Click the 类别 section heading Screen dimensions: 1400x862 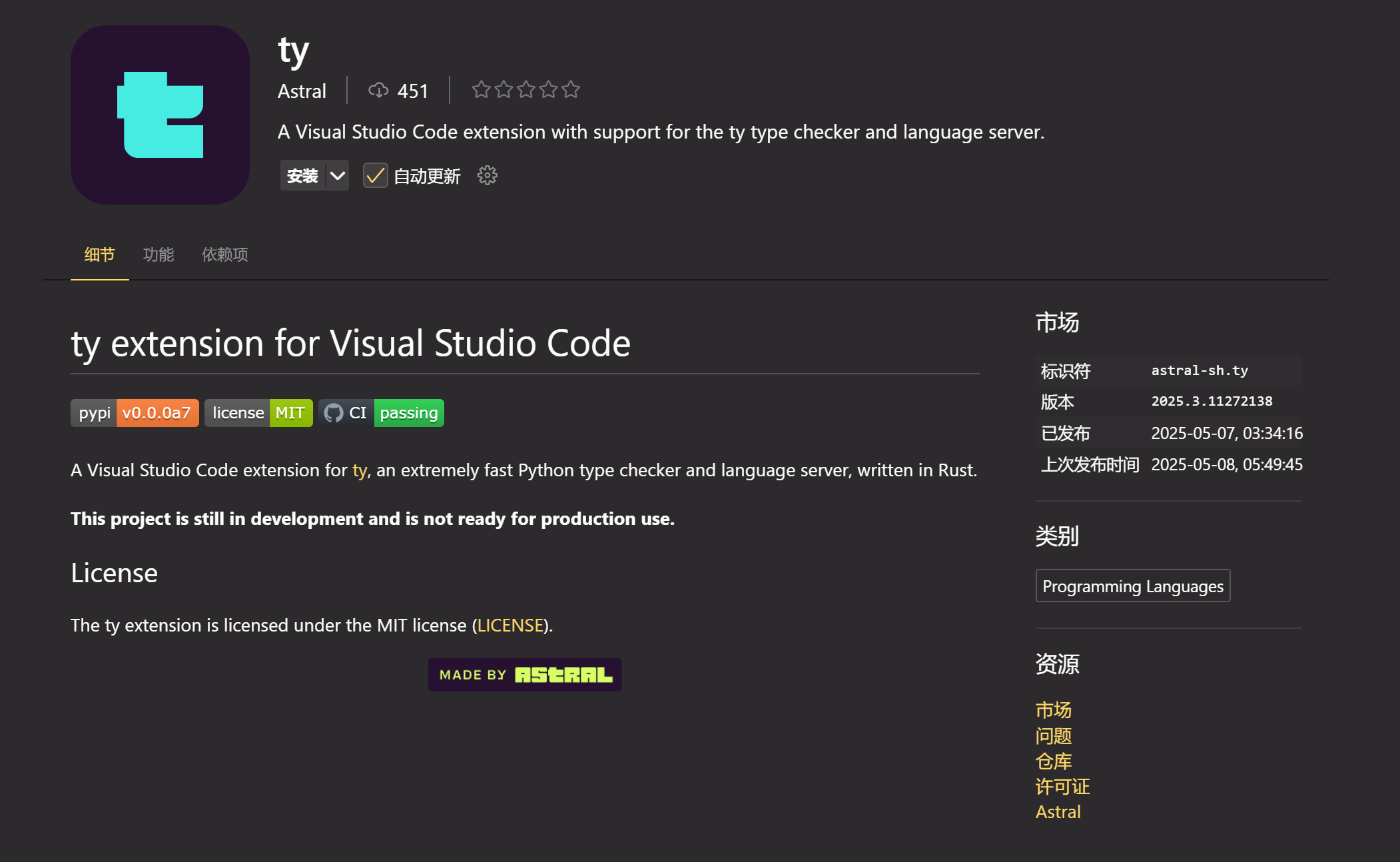point(1057,536)
